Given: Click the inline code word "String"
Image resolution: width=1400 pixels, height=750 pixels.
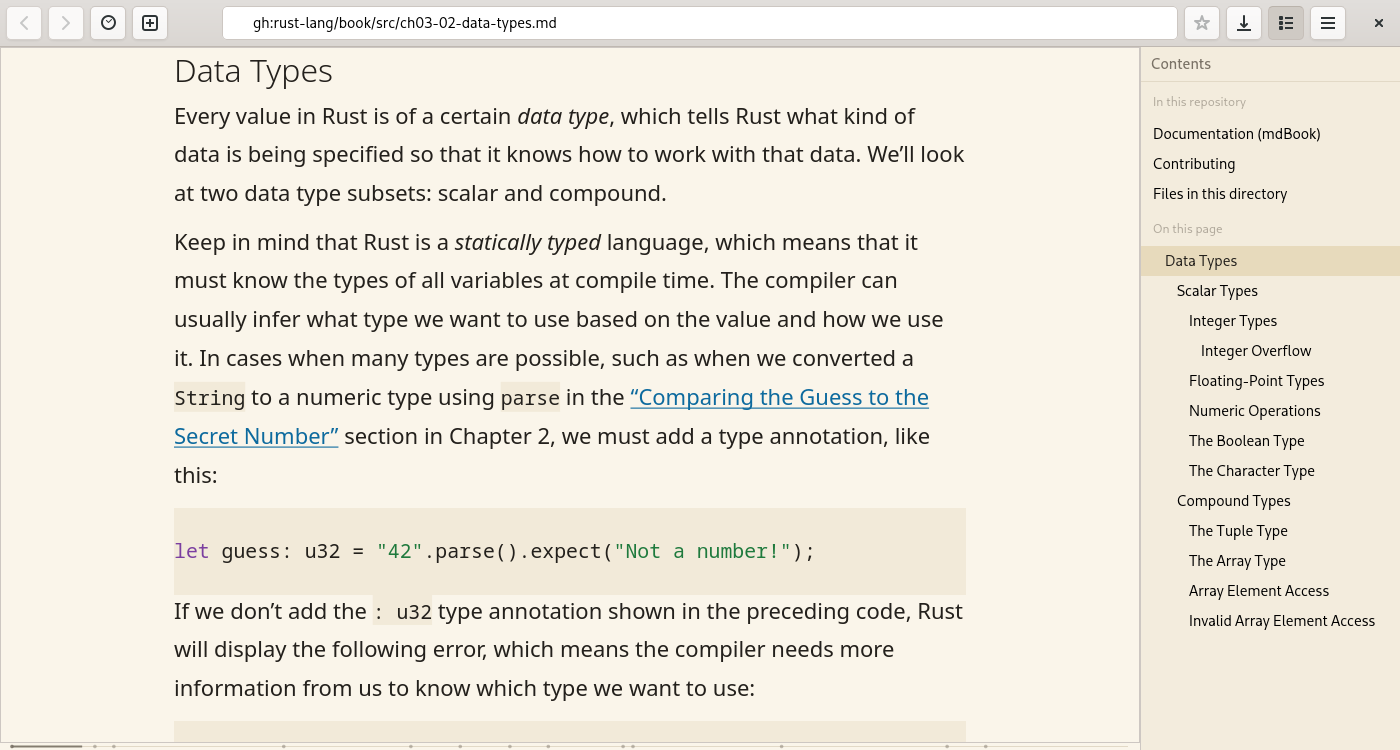Looking at the screenshot, I should (210, 398).
